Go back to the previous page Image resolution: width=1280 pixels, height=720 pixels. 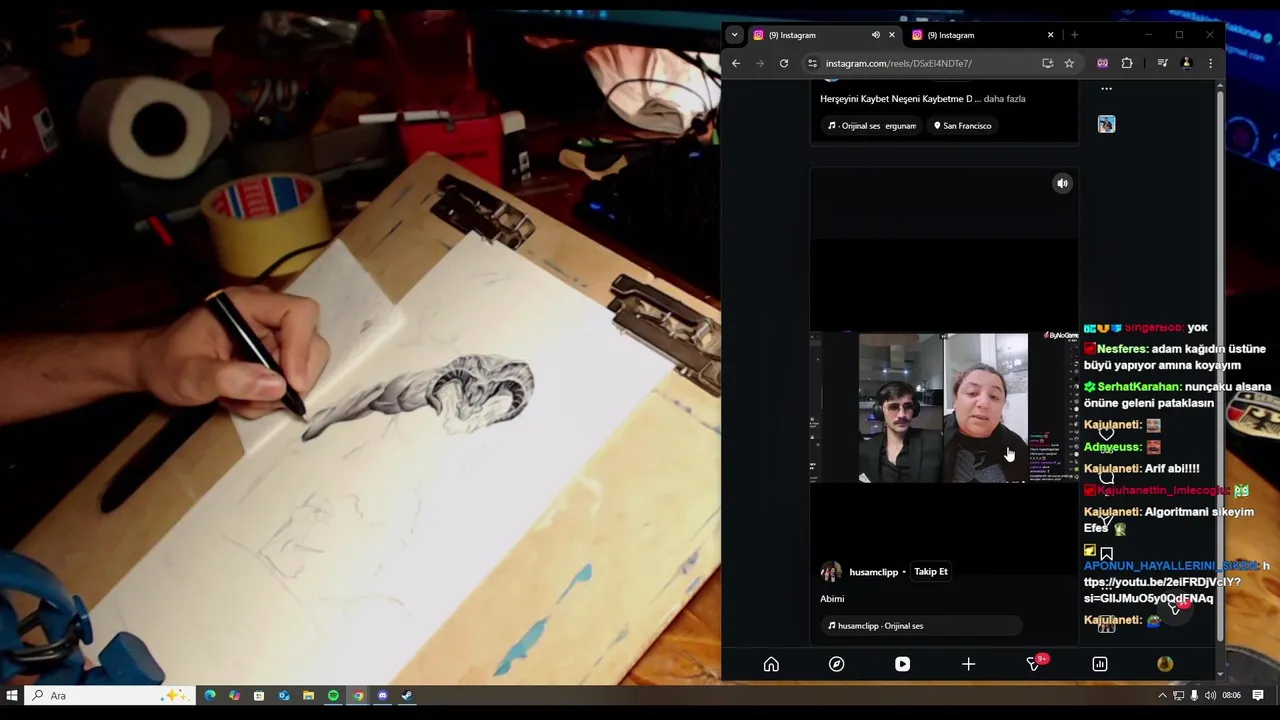(x=736, y=63)
